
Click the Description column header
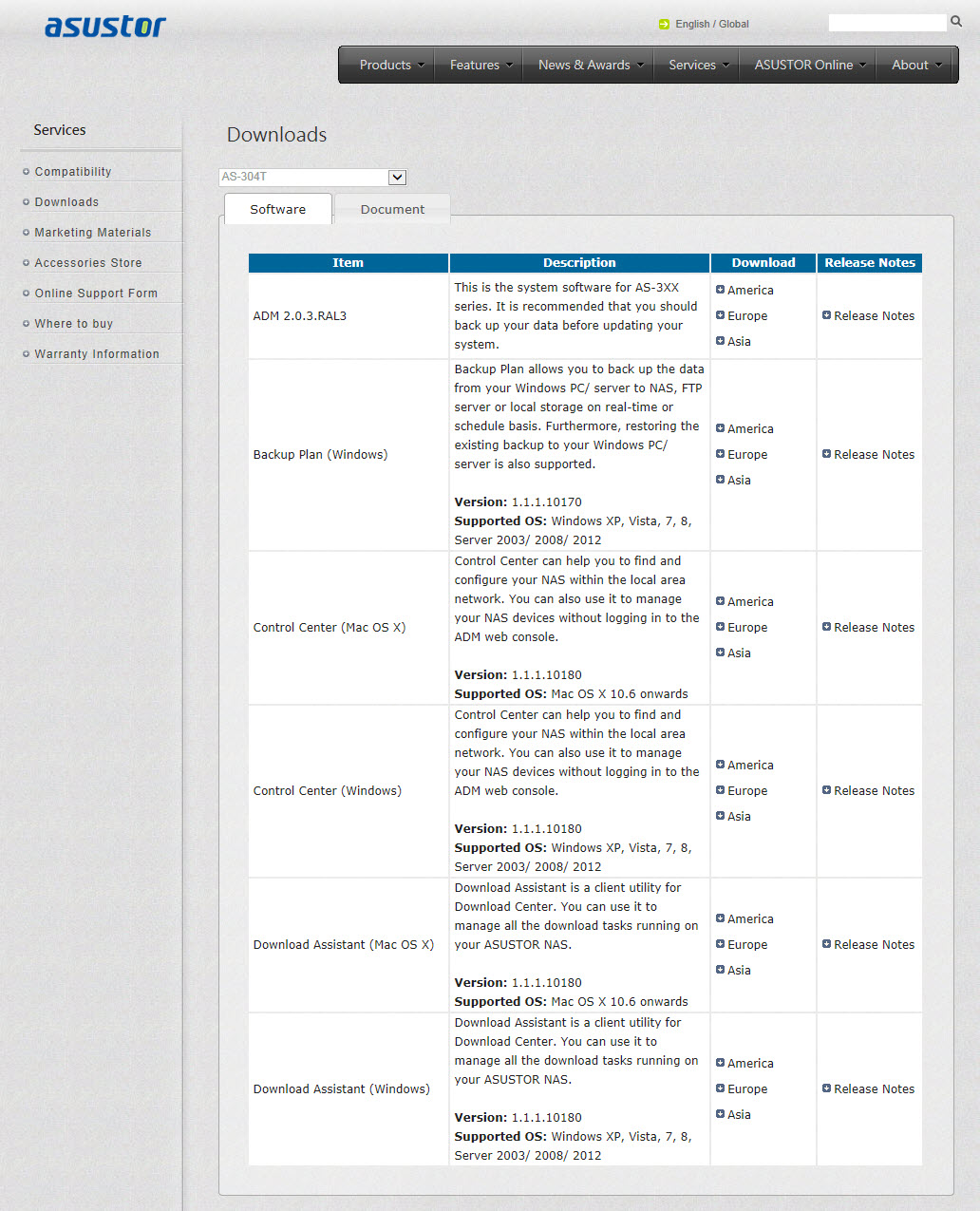click(579, 263)
